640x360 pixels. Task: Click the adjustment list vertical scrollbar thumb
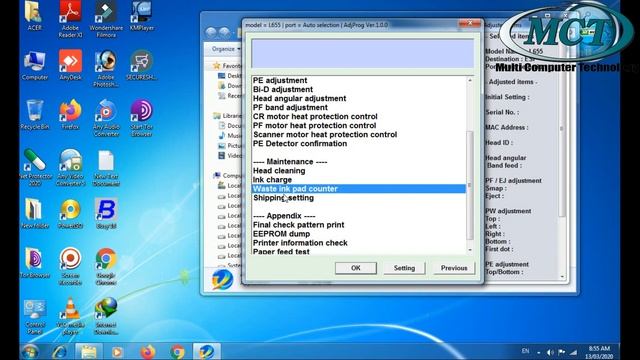470,185
